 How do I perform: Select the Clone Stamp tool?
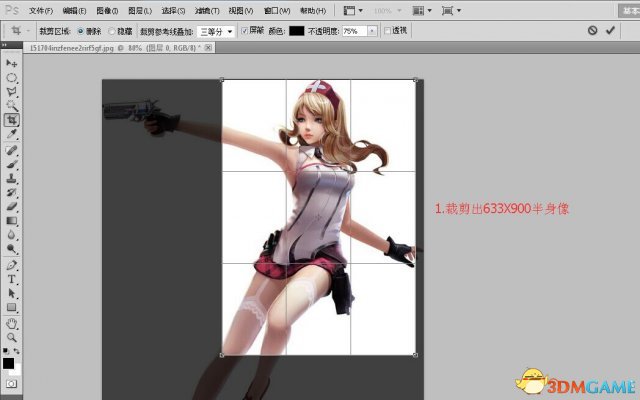pos(11,178)
